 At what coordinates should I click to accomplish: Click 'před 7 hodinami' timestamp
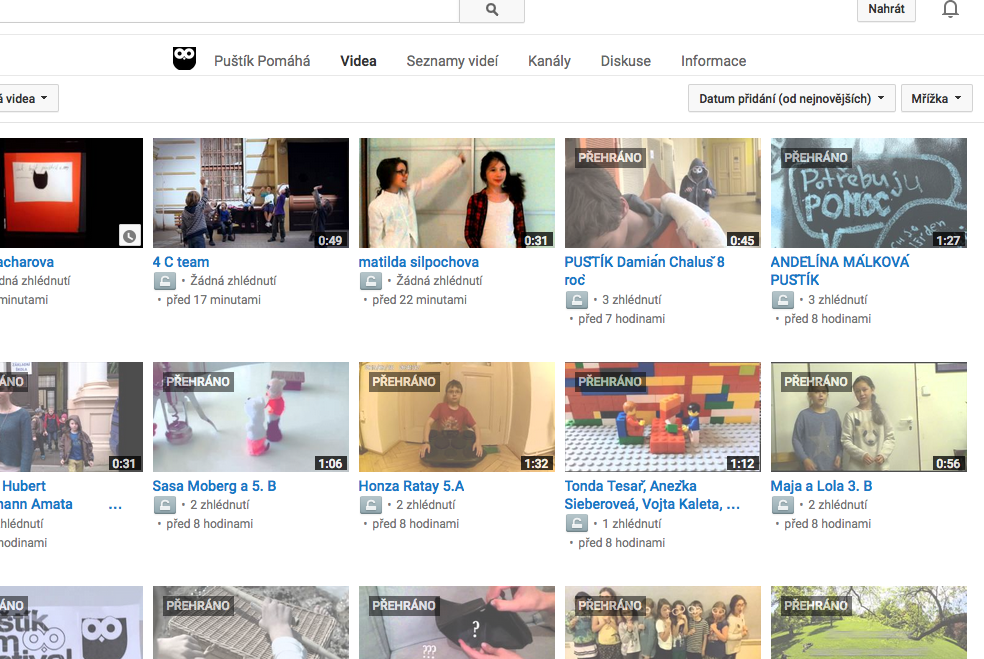[621, 319]
